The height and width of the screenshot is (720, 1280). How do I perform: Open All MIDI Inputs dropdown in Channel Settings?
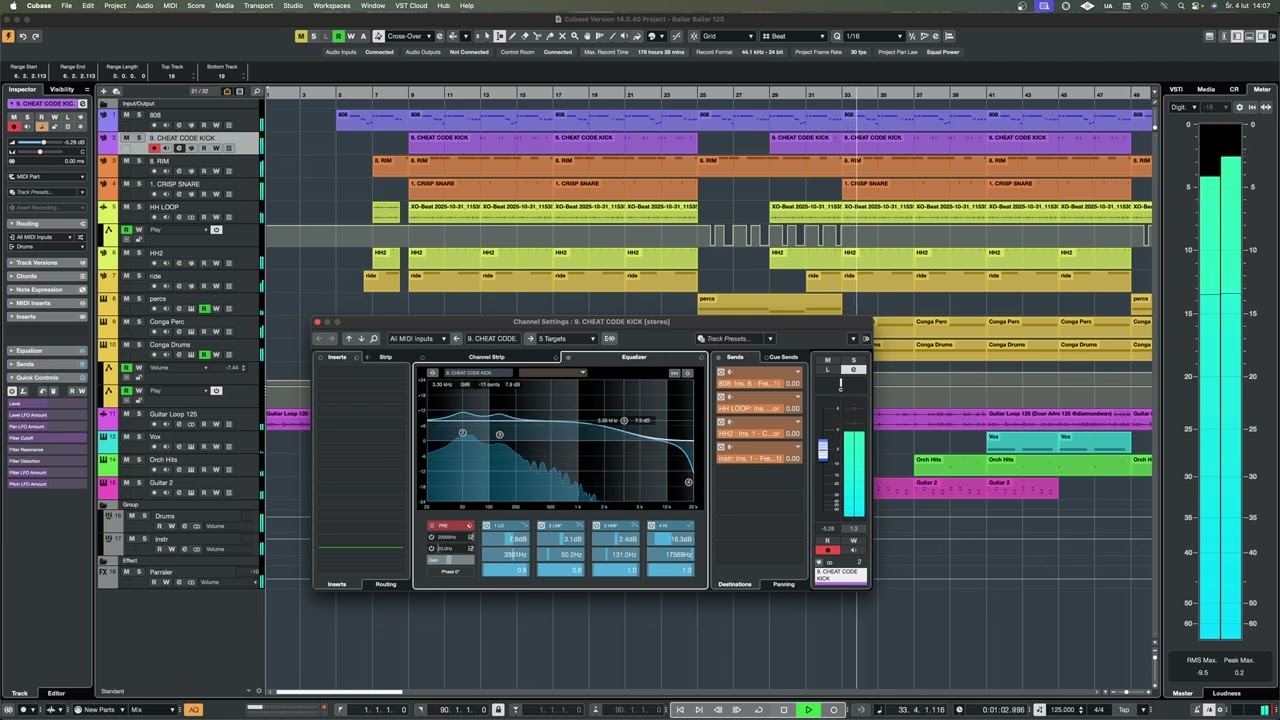coord(418,339)
